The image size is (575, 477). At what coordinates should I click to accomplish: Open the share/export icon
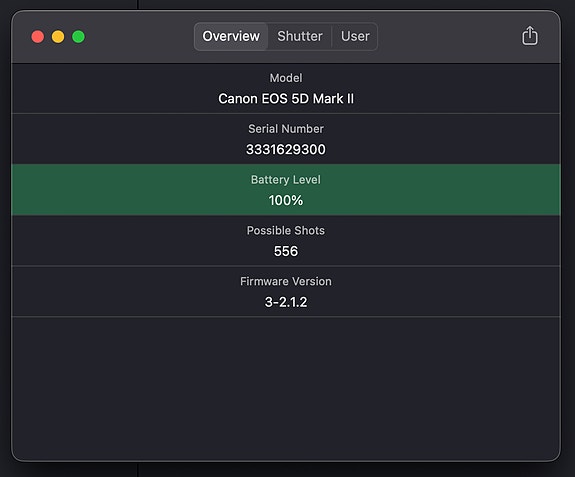(x=530, y=36)
